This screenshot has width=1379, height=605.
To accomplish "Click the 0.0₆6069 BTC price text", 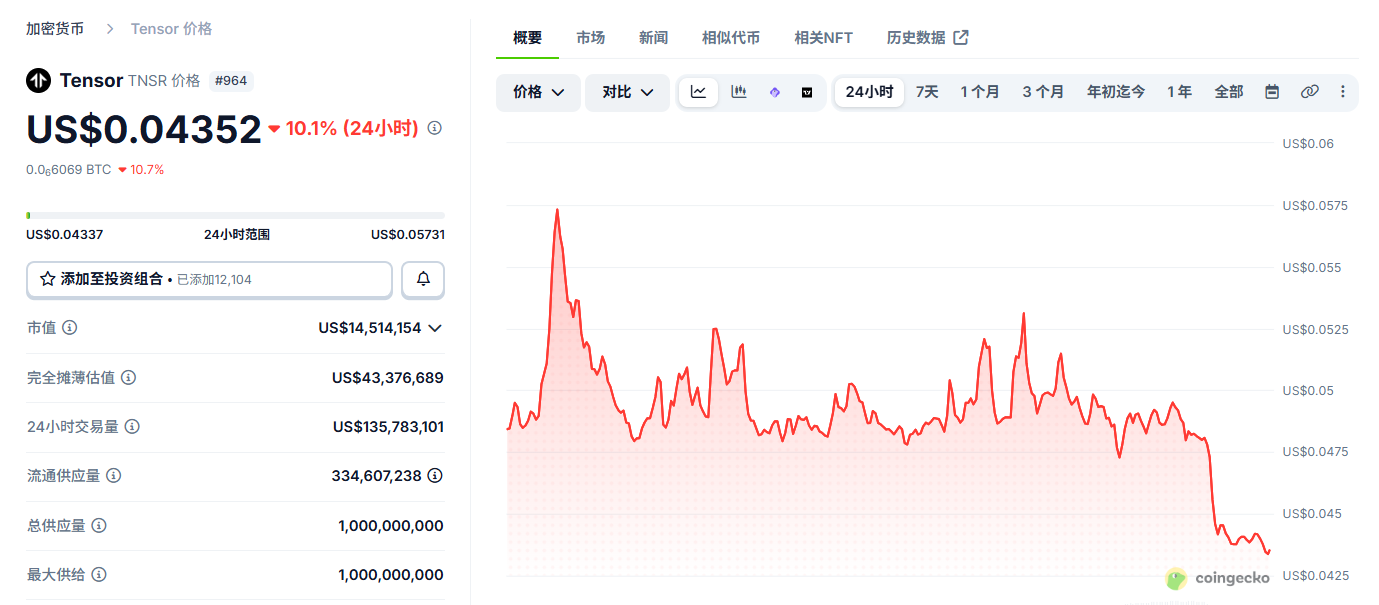I will pyautogui.click(x=69, y=170).
